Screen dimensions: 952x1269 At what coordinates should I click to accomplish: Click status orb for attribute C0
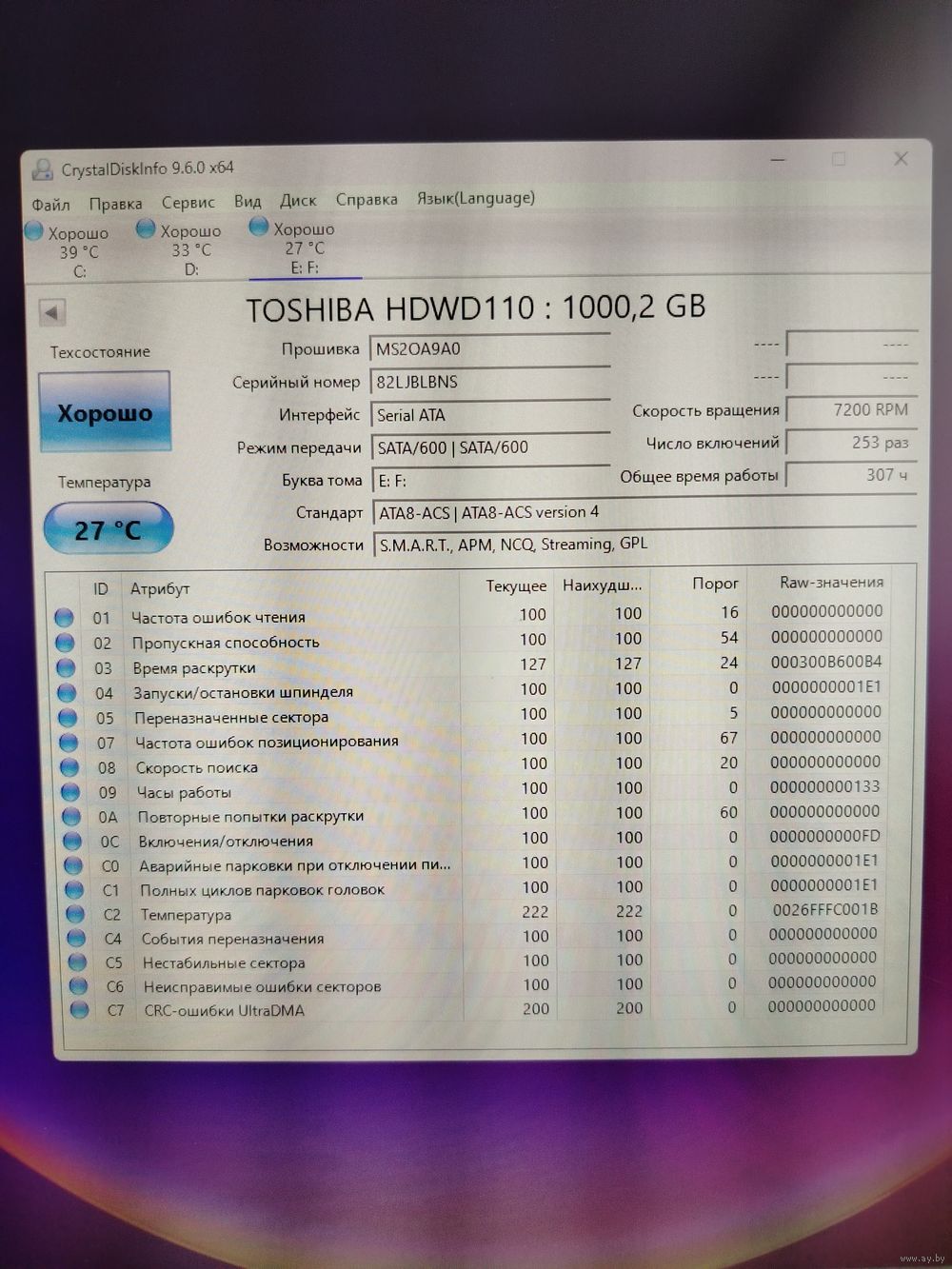(73, 866)
